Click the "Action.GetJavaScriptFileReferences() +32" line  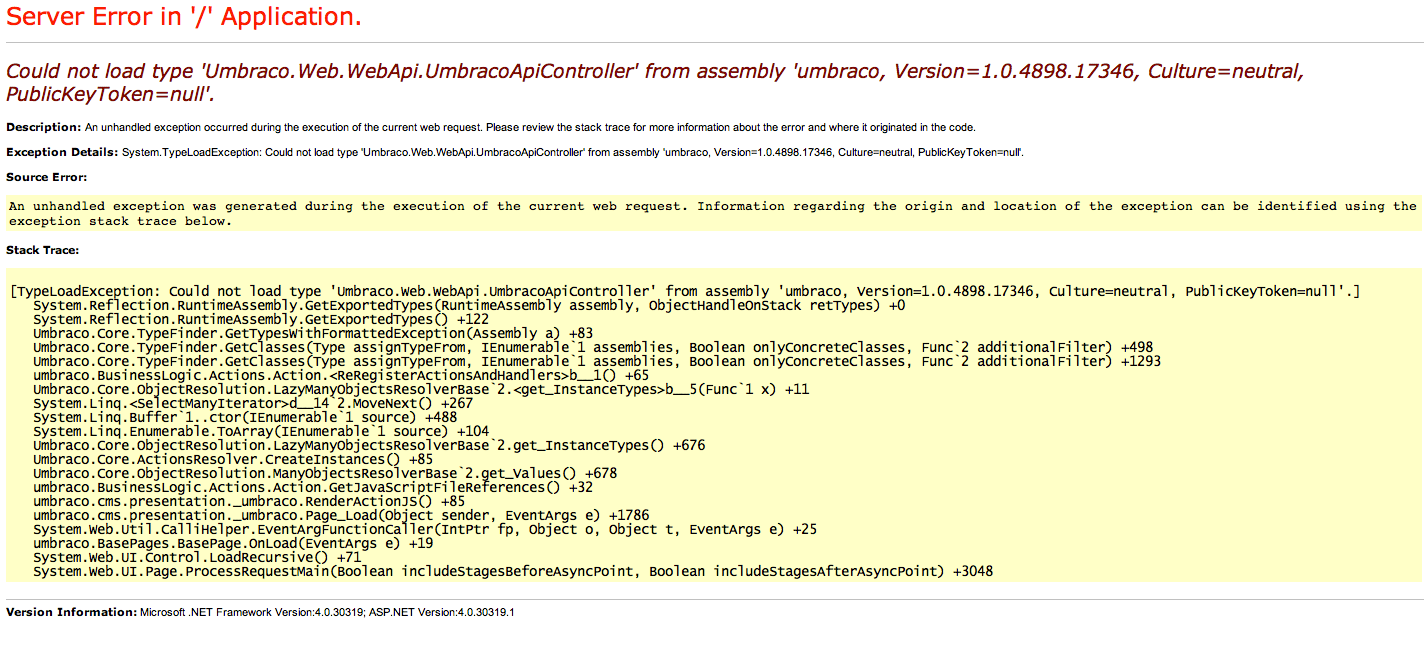click(x=313, y=487)
